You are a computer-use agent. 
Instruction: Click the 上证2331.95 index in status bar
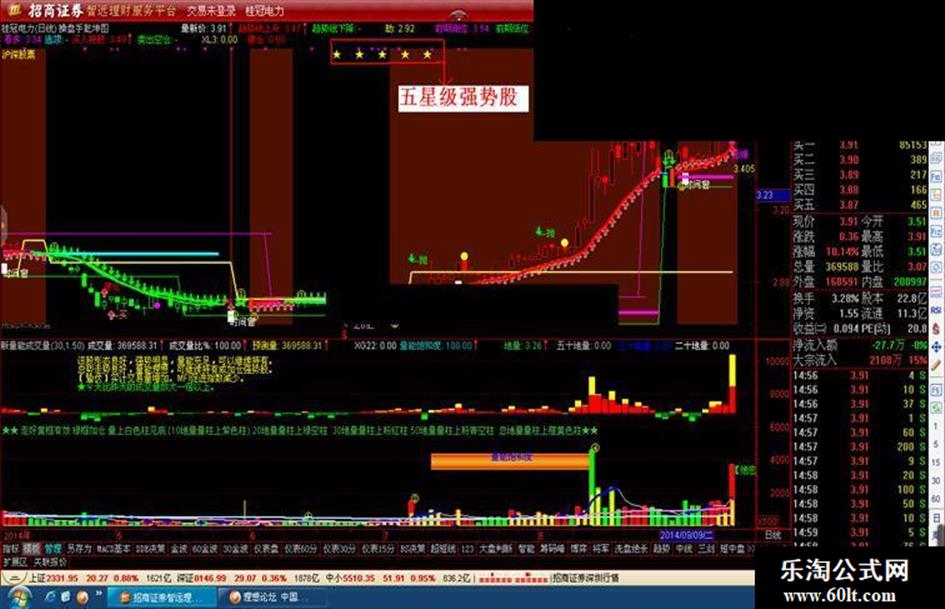point(53,578)
